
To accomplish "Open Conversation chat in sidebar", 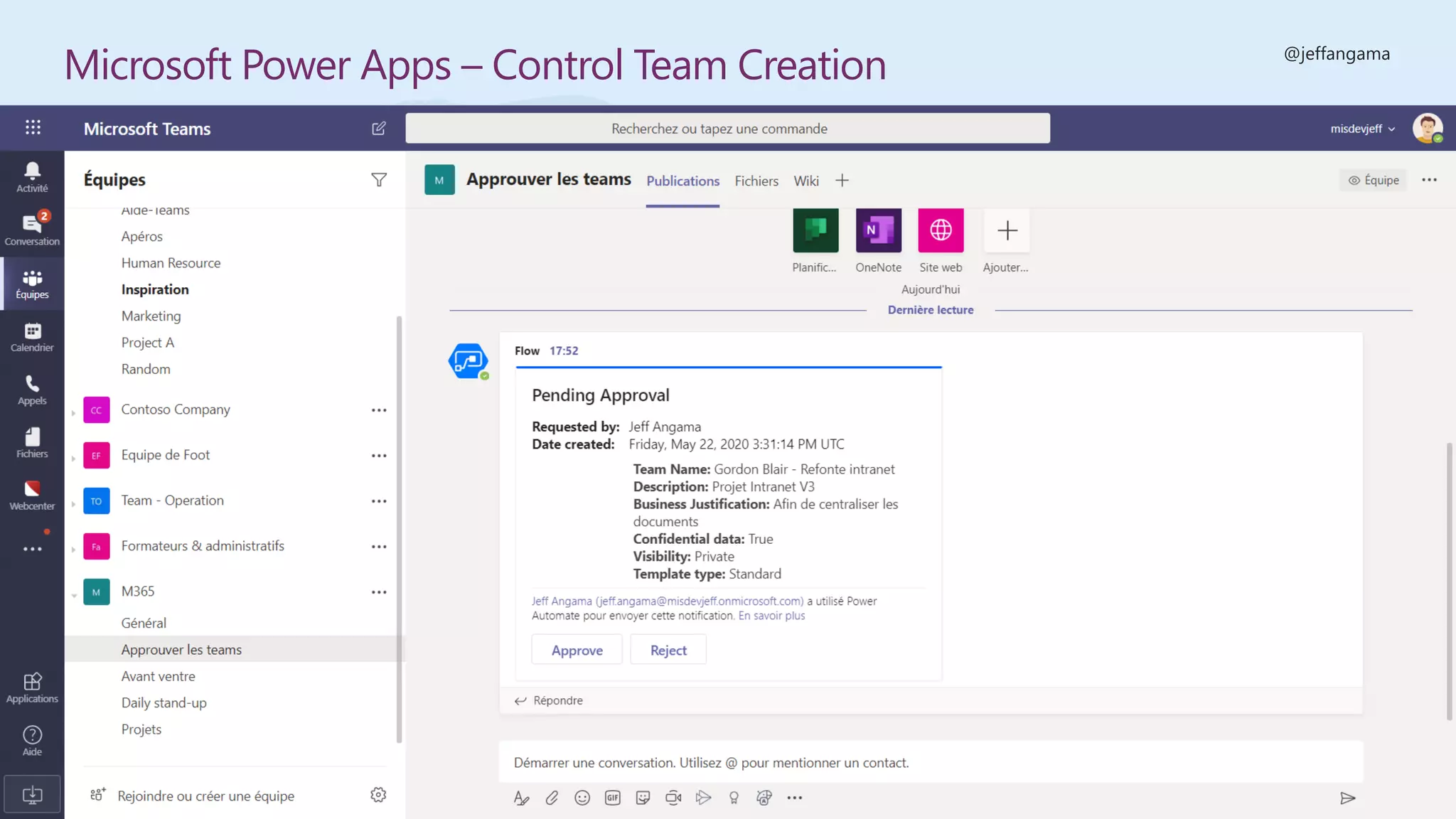I will point(32,229).
